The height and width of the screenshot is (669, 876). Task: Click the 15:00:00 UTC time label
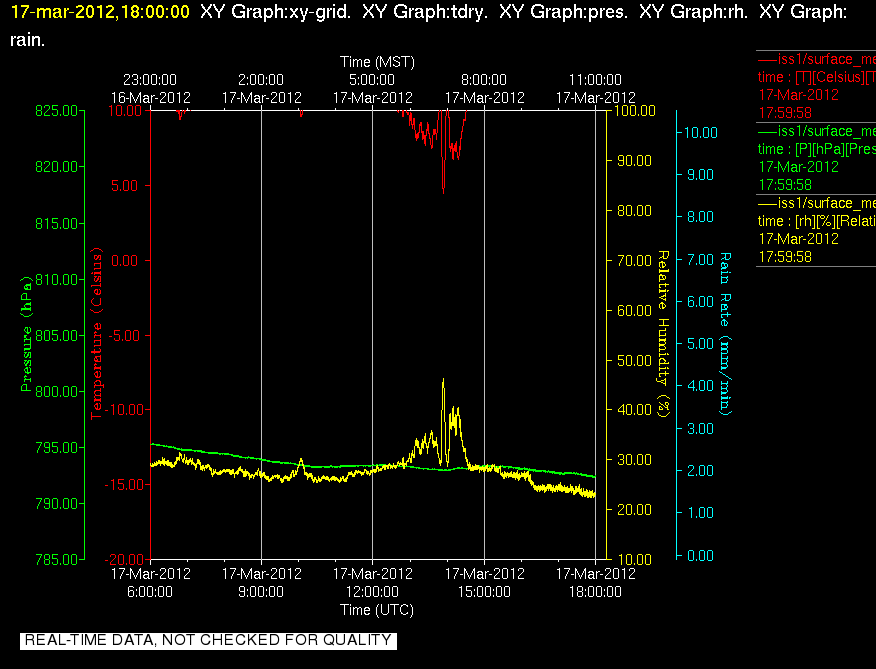tap(484, 592)
